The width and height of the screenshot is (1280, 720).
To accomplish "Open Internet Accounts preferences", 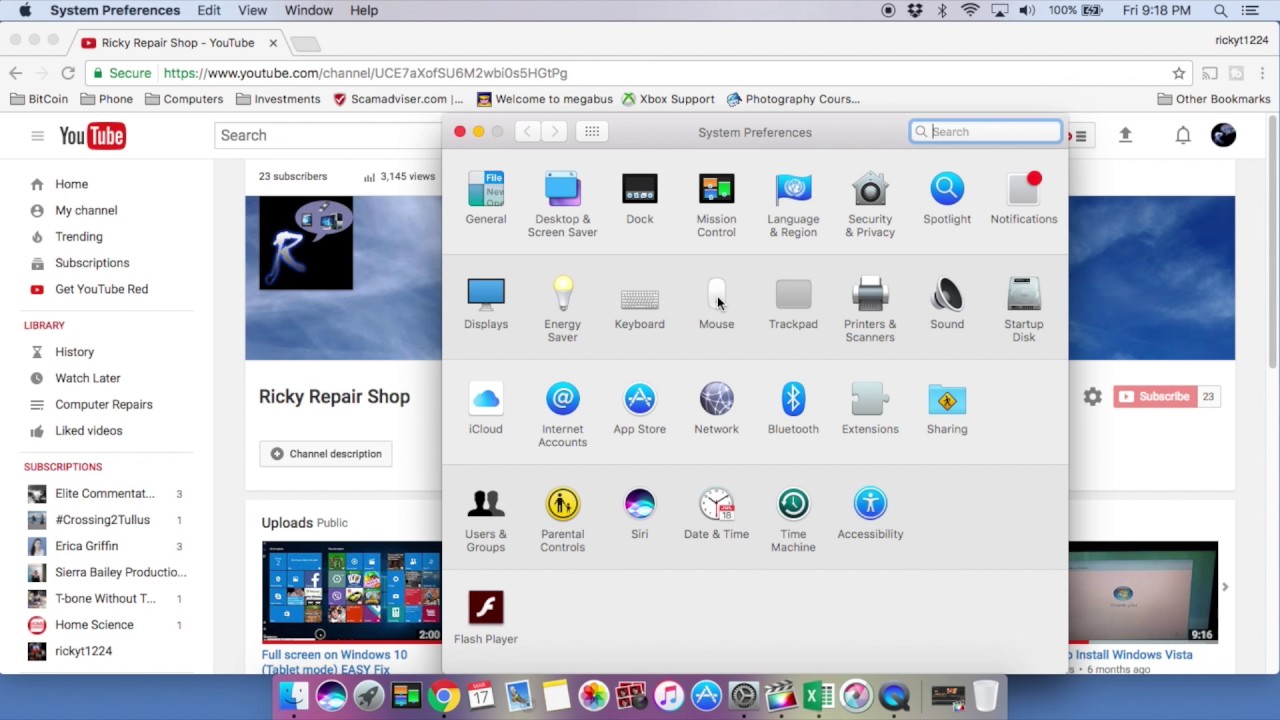I will (562, 414).
